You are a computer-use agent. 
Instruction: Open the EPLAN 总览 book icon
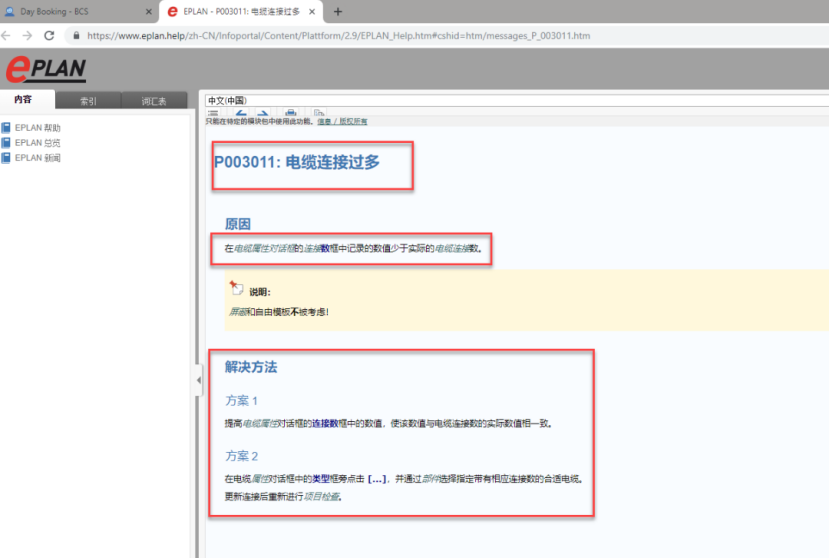coord(6,142)
